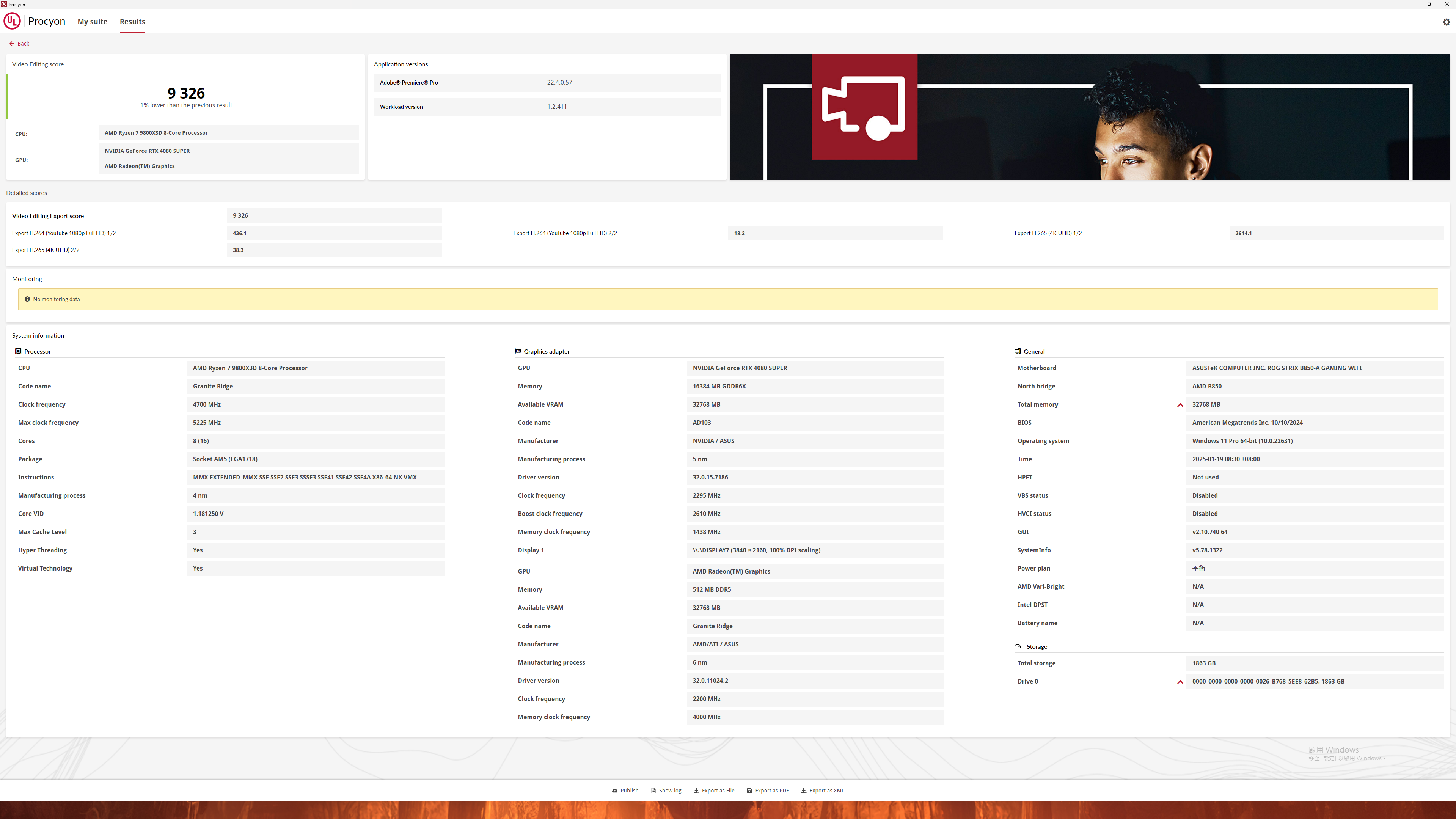Screen dimensions: 1456x819
Task: Click Core VID value 1.181250 V
Action: click(316, 514)
